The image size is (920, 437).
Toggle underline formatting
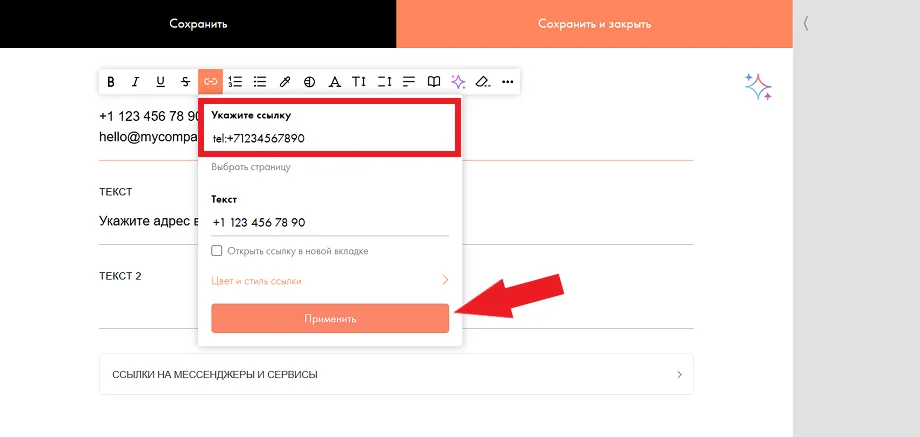pyautogui.click(x=160, y=82)
